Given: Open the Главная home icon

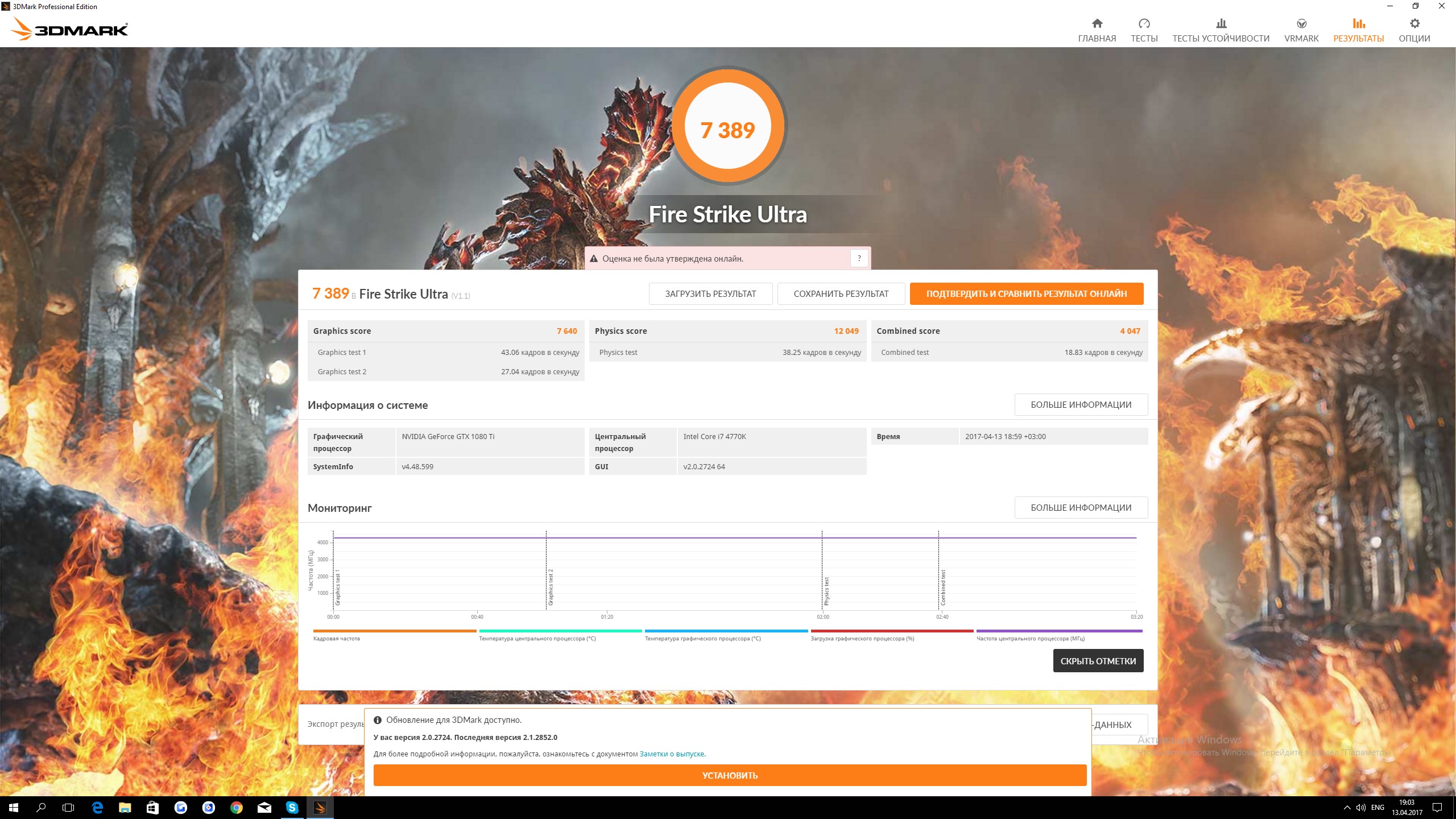Looking at the screenshot, I should 1097,24.
